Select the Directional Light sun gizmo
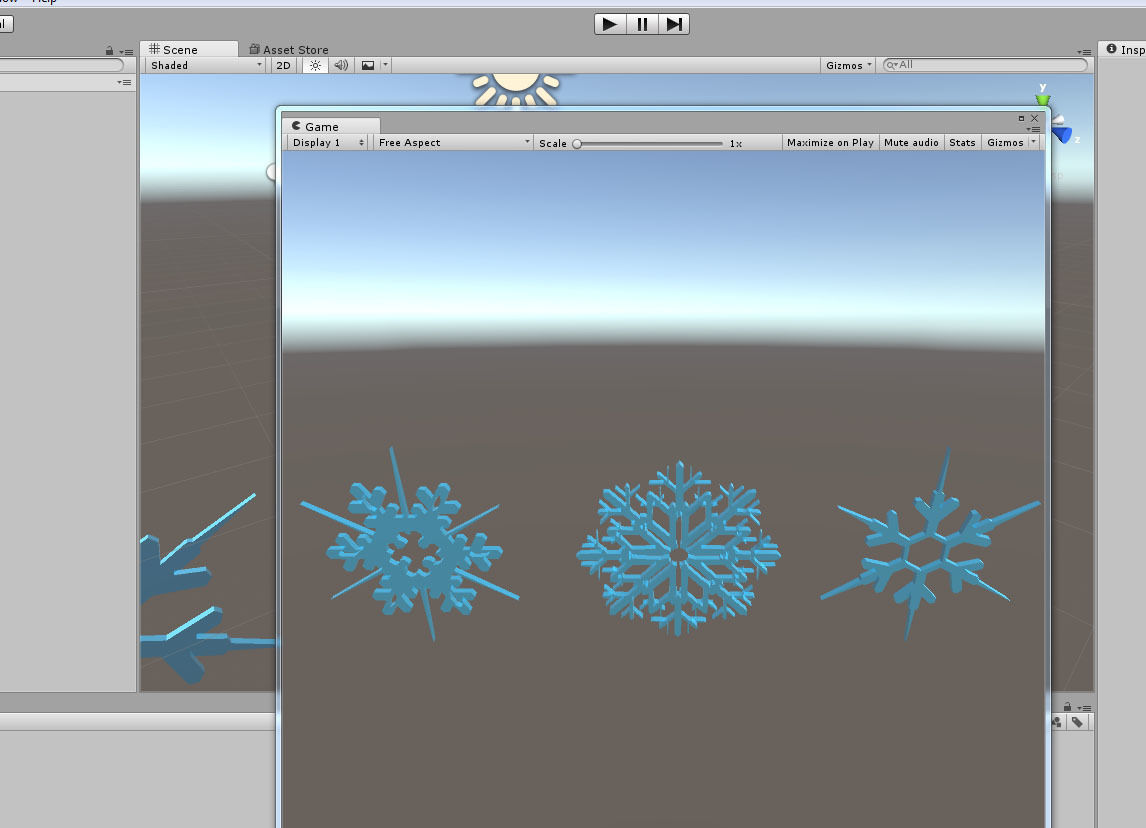Image resolution: width=1146 pixels, height=828 pixels. click(x=516, y=89)
